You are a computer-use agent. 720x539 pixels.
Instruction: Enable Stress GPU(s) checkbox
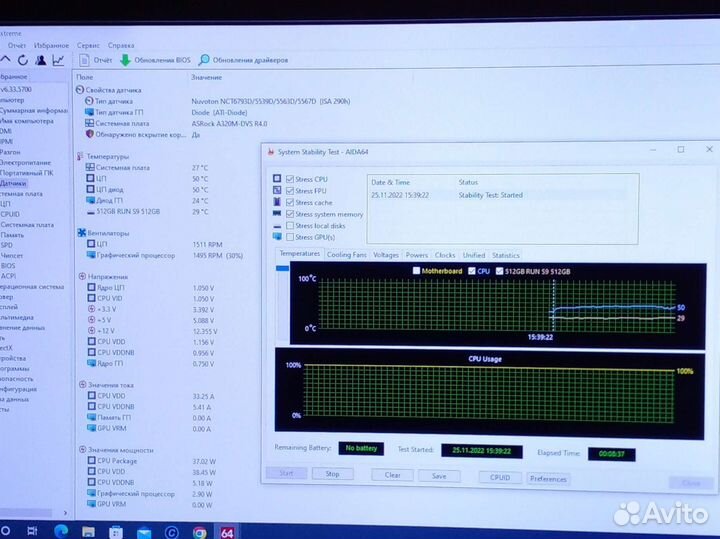tap(290, 237)
